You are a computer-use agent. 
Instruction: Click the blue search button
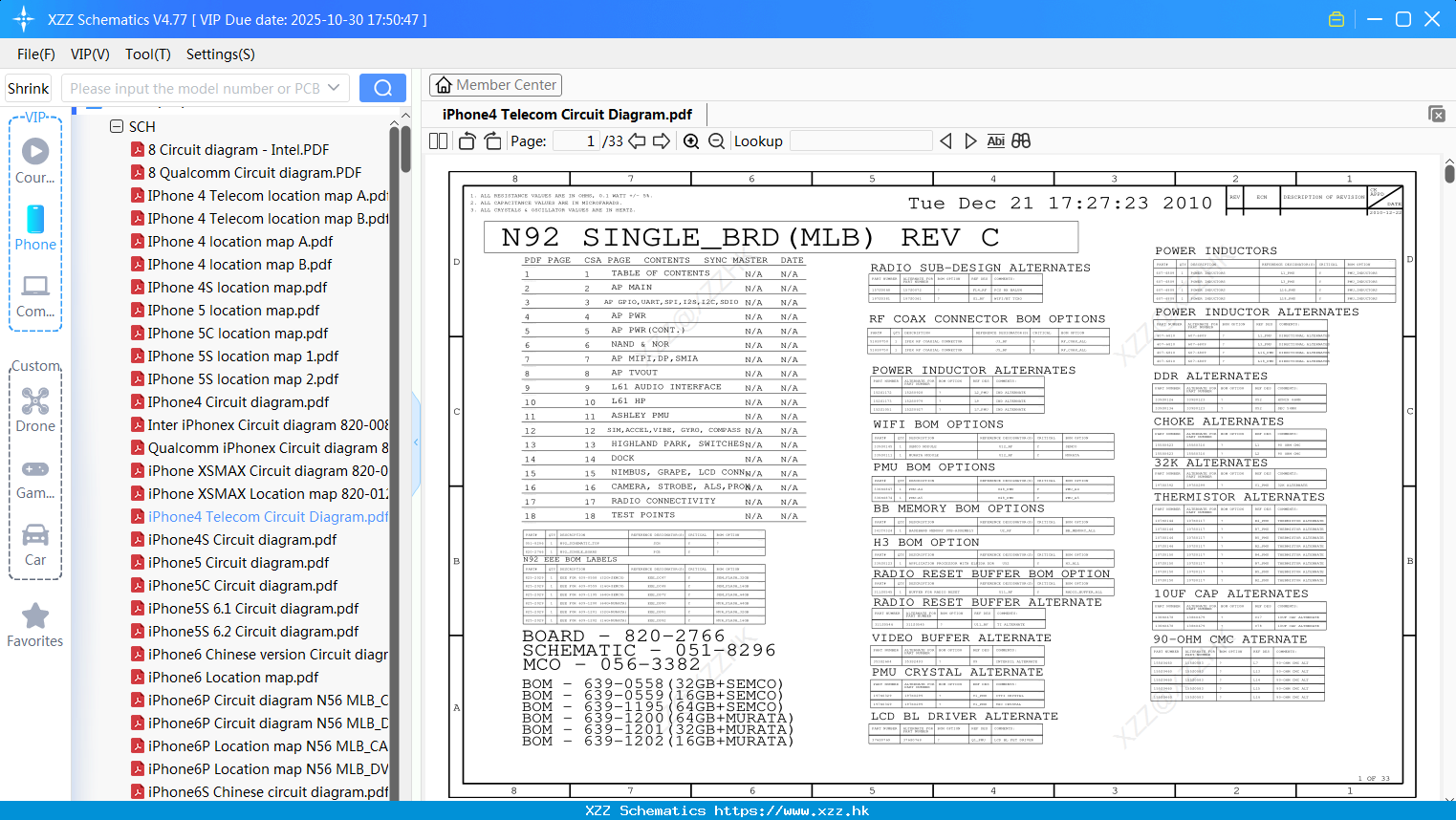click(382, 88)
